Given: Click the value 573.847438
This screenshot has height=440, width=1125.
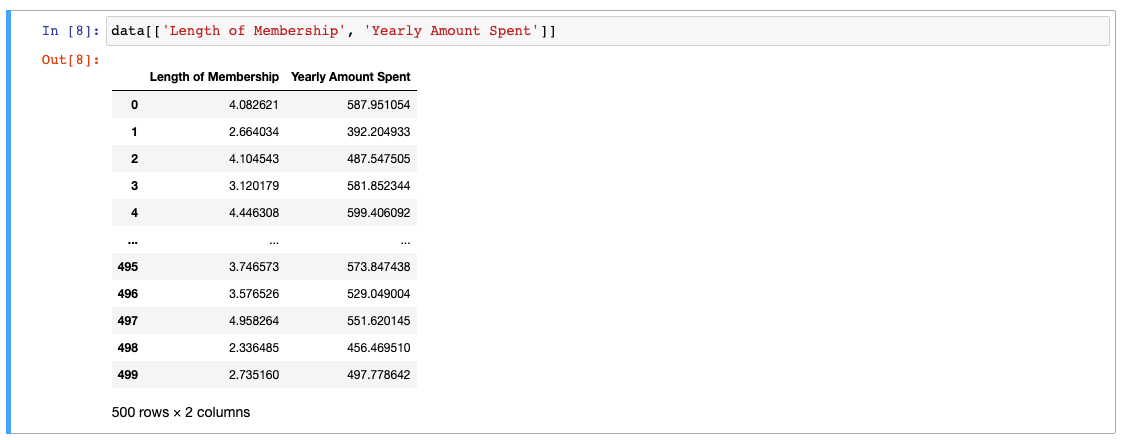Looking at the screenshot, I should (x=378, y=267).
